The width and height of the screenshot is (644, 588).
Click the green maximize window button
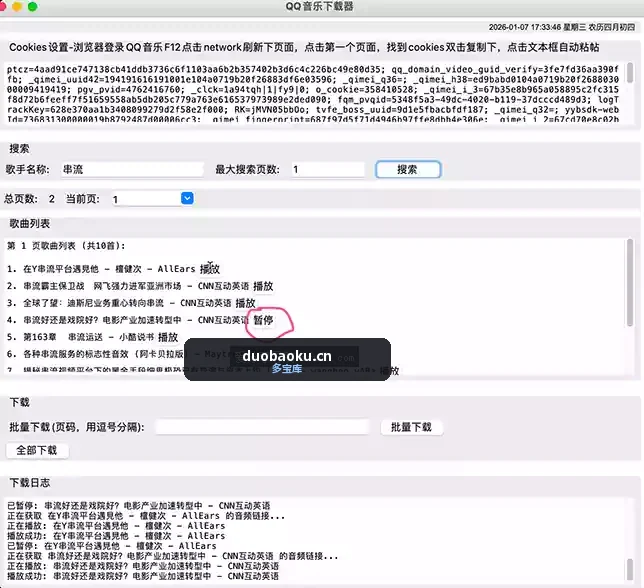pyautogui.click(x=32, y=7)
